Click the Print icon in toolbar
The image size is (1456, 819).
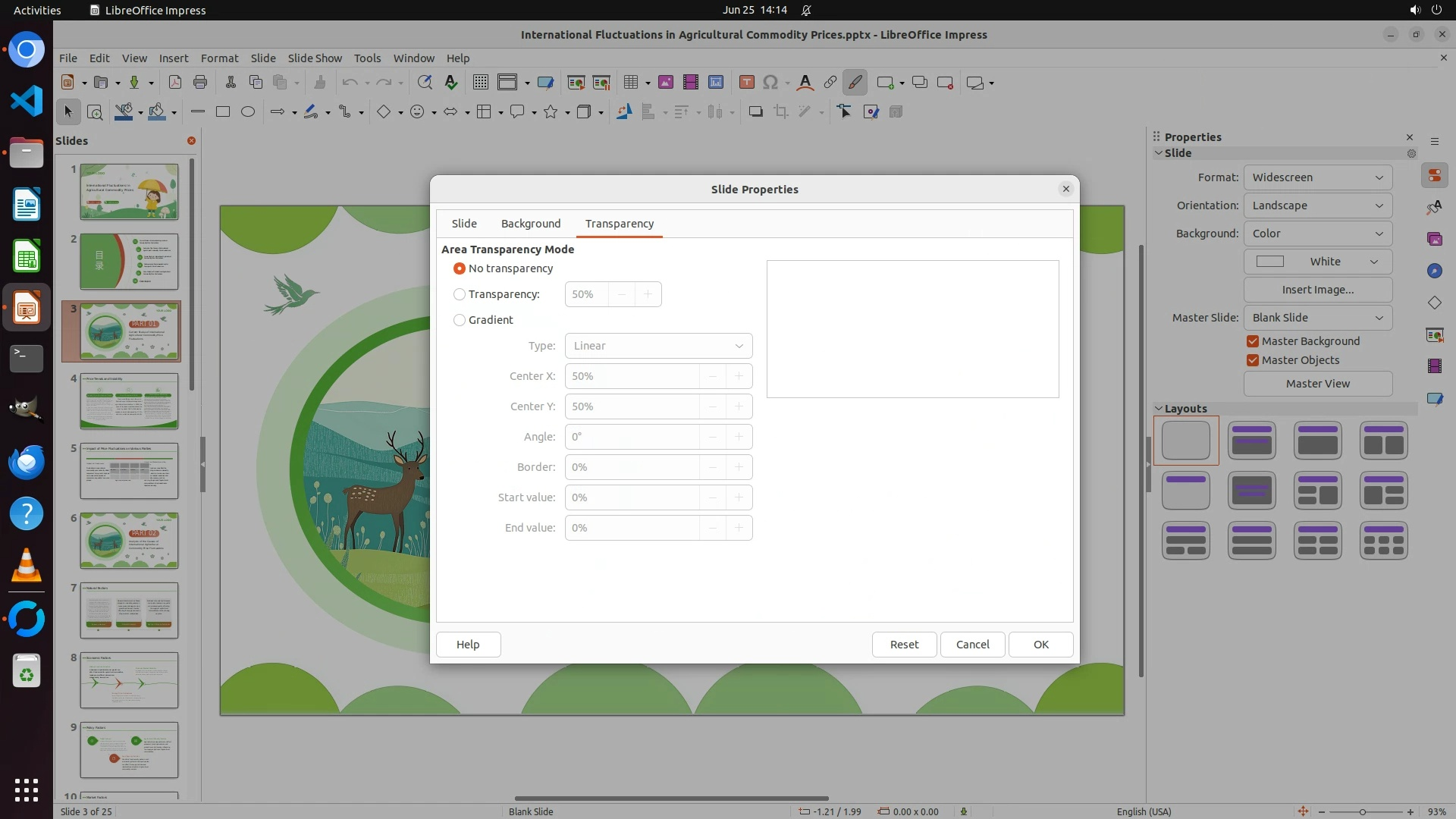click(x=200, y=83)
